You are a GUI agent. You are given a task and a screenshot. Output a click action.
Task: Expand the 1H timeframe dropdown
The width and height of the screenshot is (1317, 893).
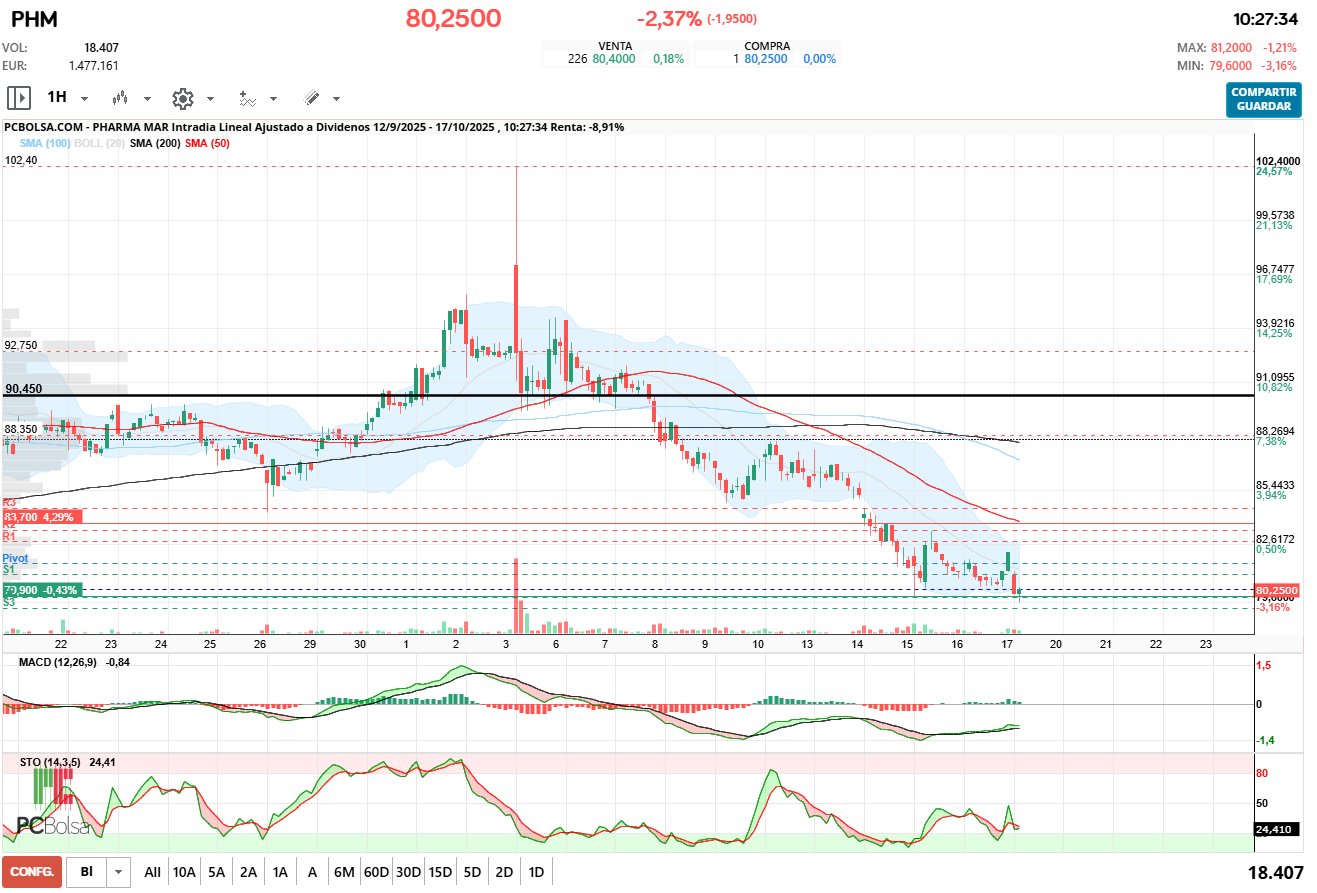click(x=84, y=99)
